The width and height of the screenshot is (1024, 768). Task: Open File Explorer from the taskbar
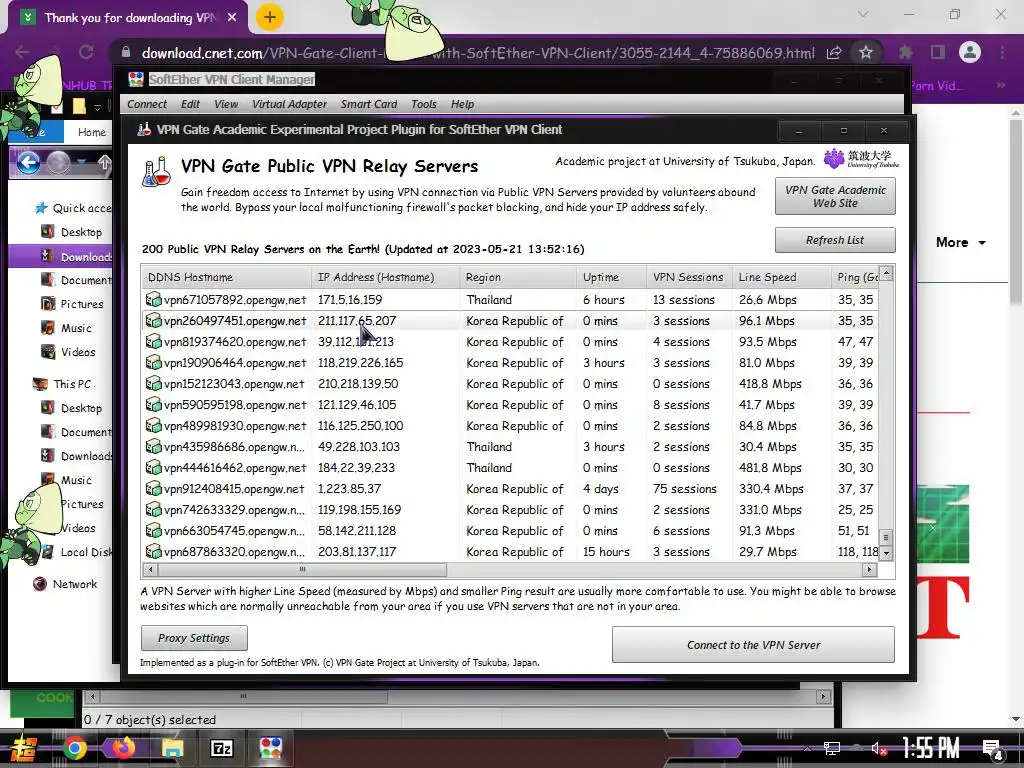[172, 748]
